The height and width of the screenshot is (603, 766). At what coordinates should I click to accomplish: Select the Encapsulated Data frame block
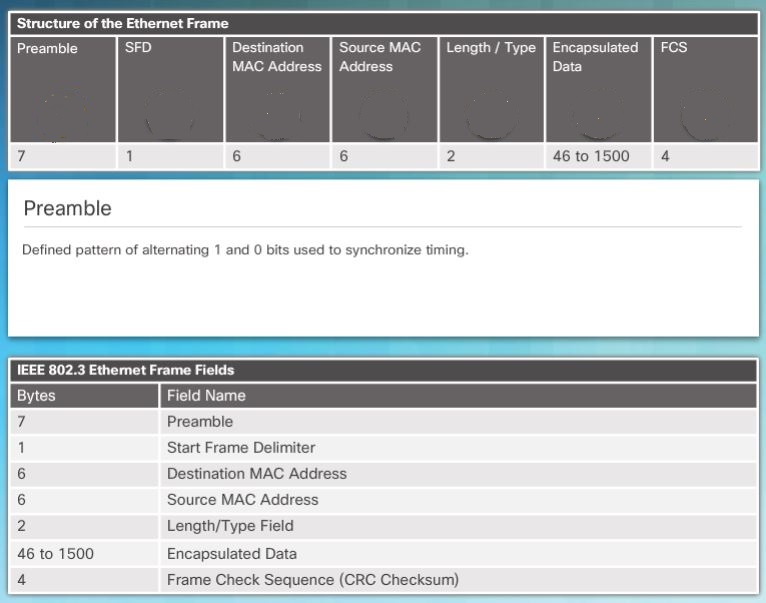coord(598,90)
